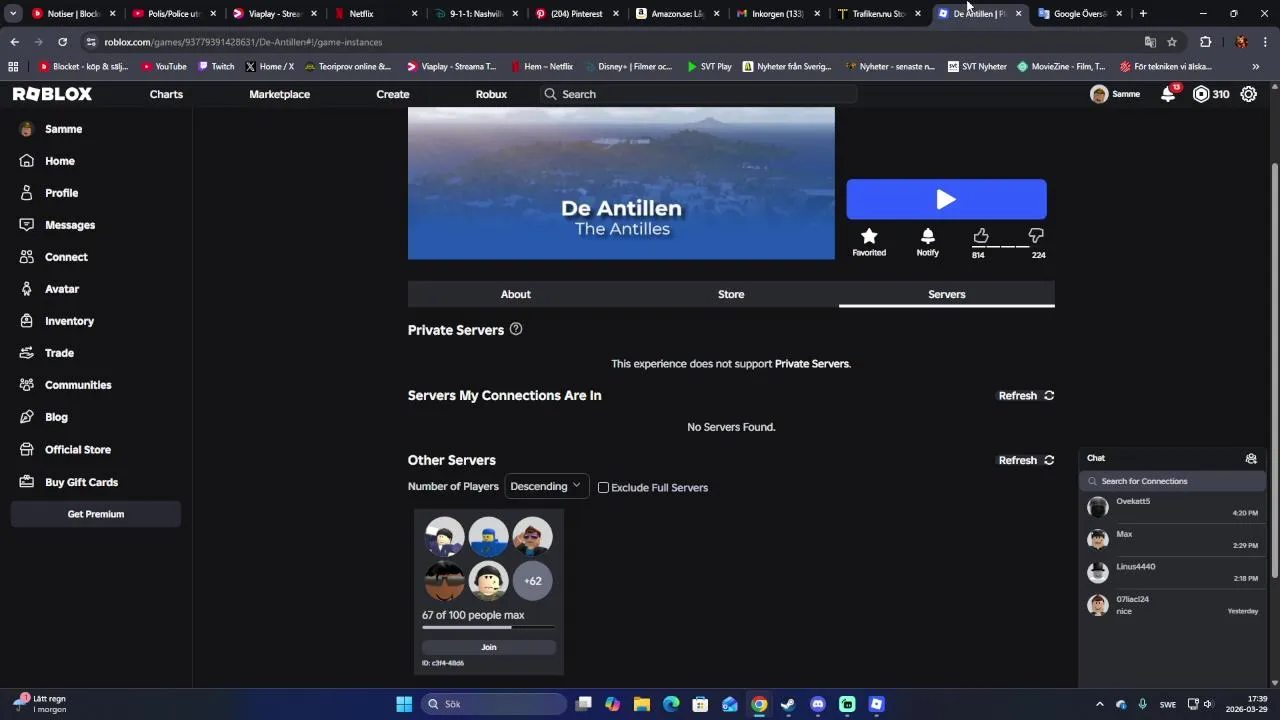Refresh the Other Servers list

[1026, 460]
